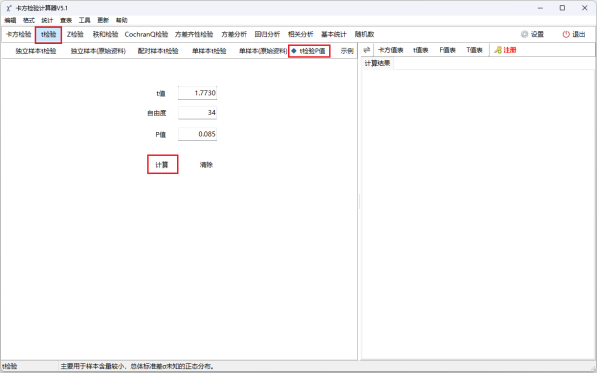The height and width of the screenshot is (373, 597).
Task: Minimize the 卡方检验计算器 window
Action: click(x=540, y=8)
